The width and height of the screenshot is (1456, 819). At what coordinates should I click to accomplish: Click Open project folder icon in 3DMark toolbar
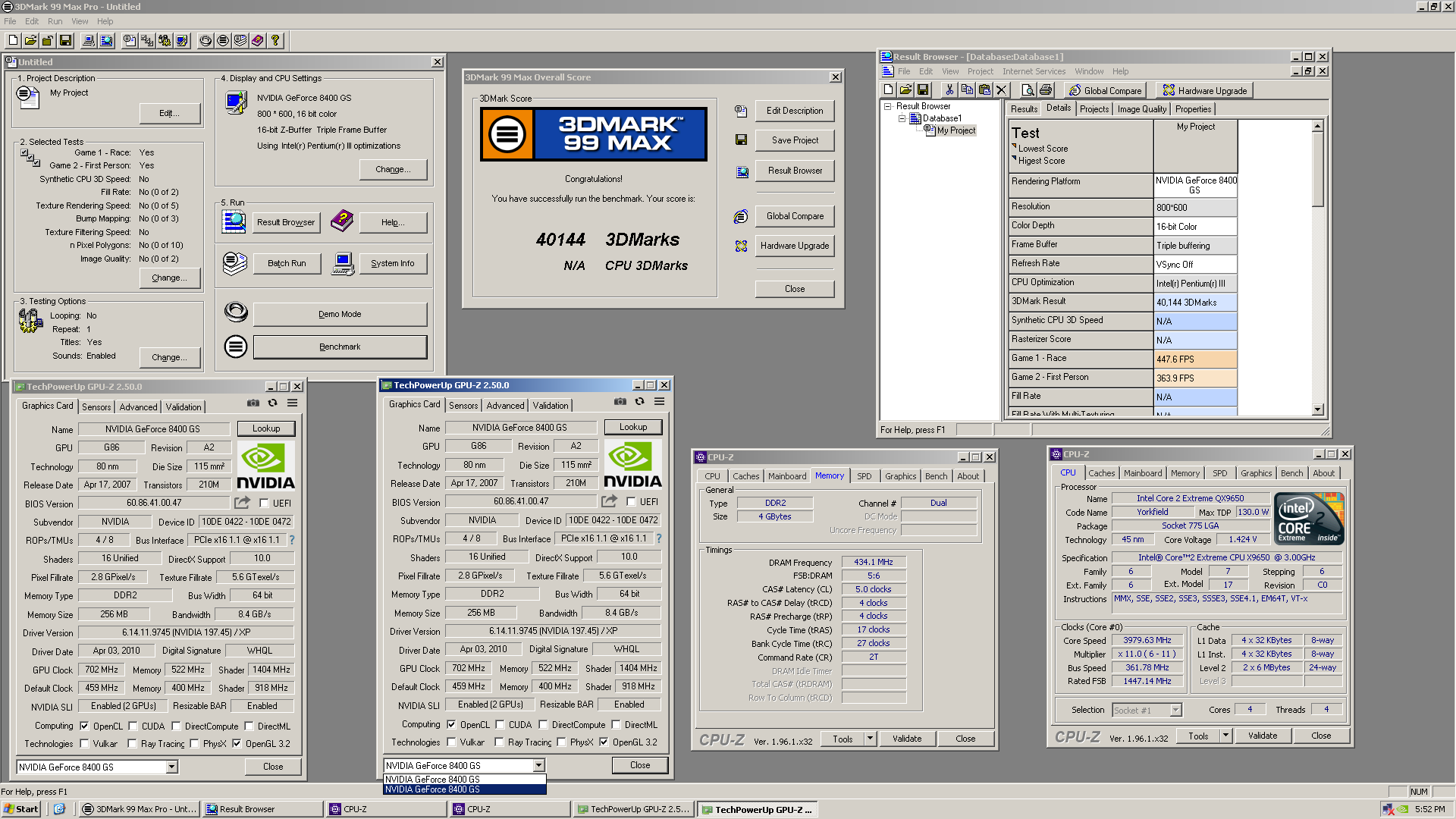pyautogui.click(x=30, y=40)
